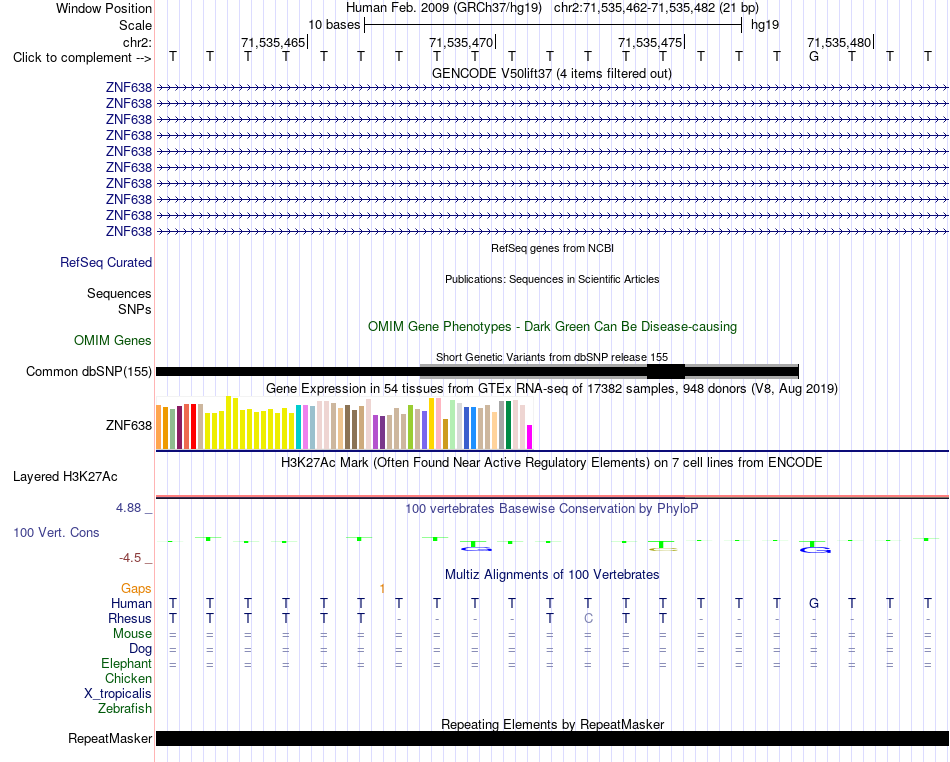The image size is (950, 762).
Task: Select the Elephant species label
Action: click(x=127, y=663)
